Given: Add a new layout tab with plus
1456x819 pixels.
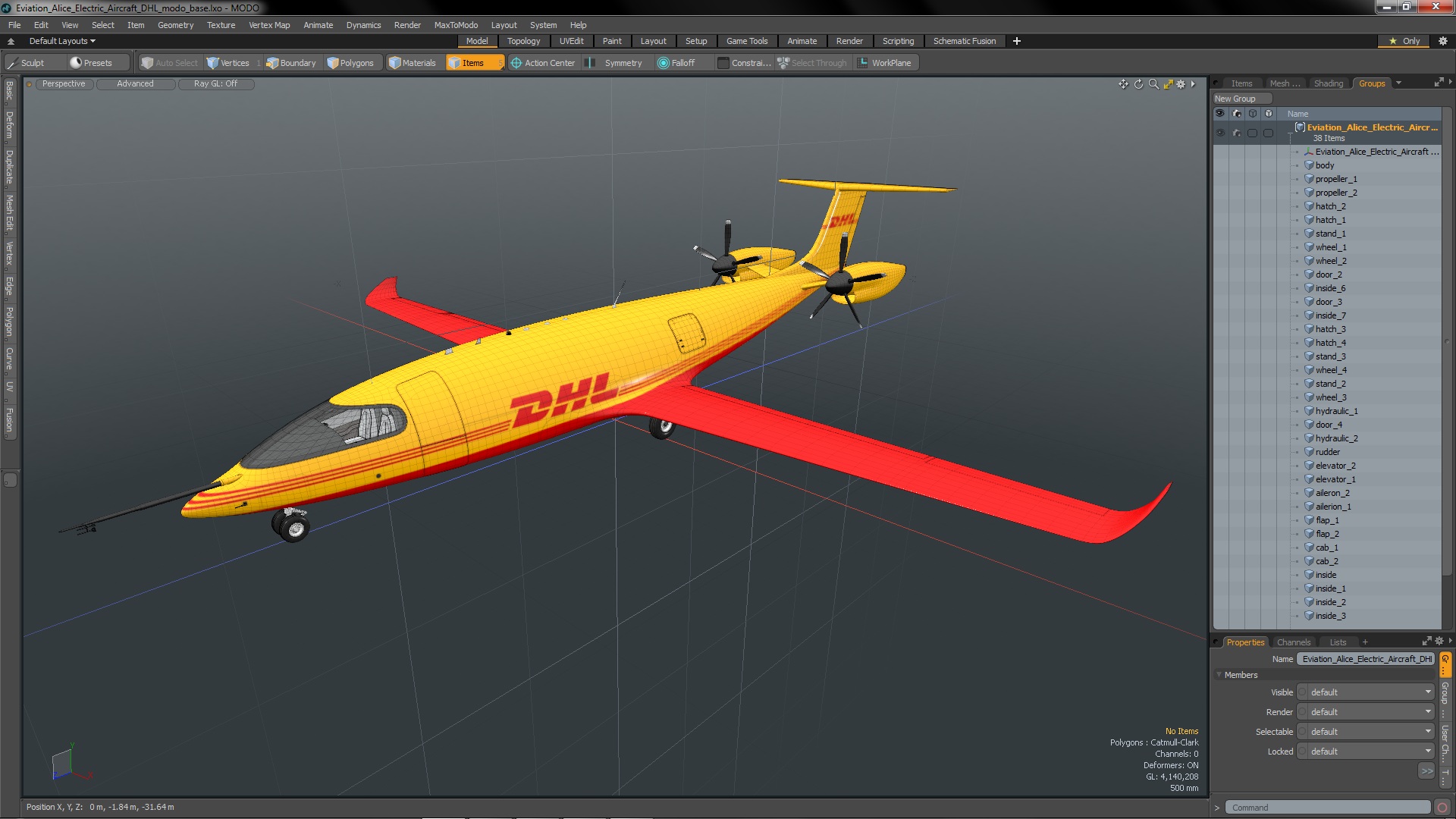Looking at the screenshot, I should click(1016, 41).
